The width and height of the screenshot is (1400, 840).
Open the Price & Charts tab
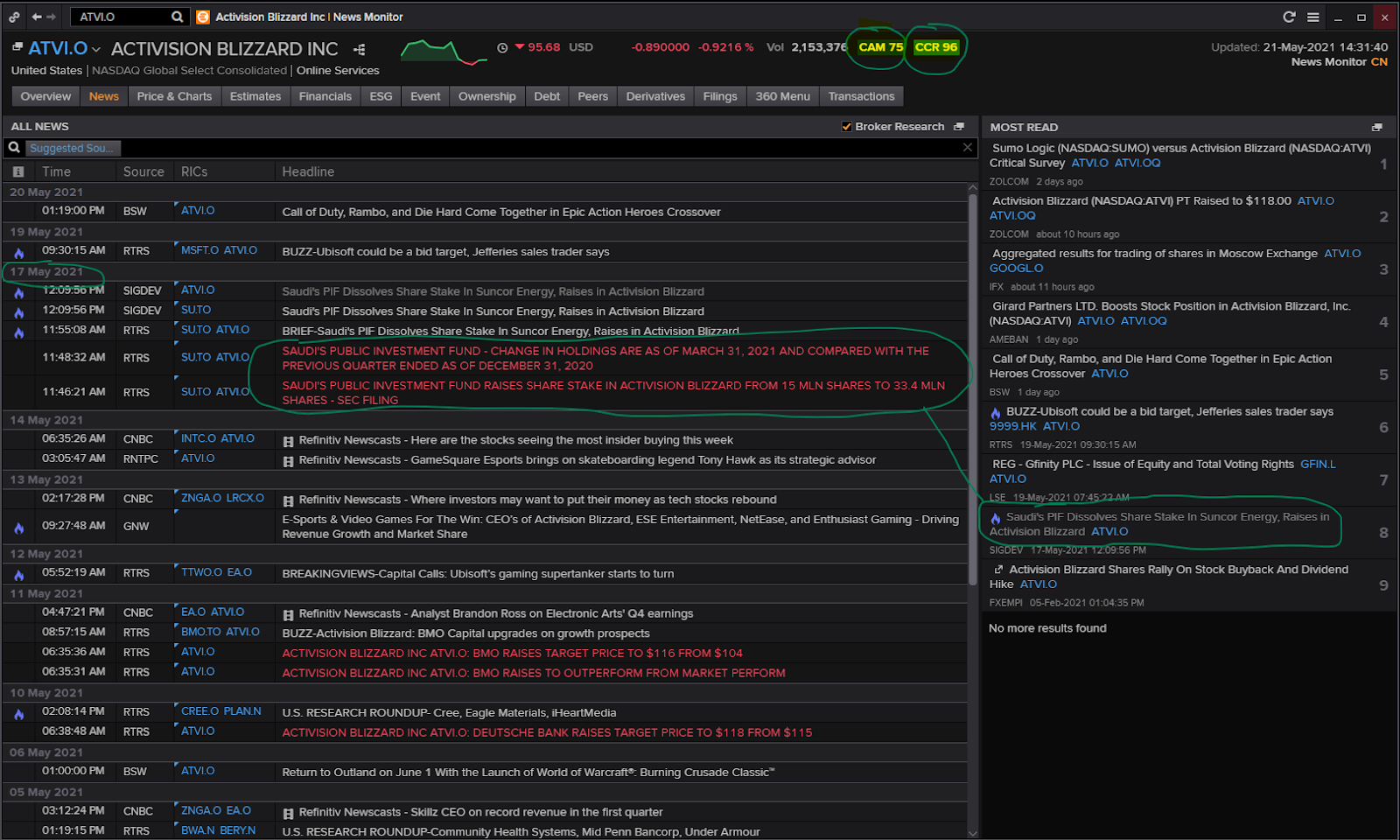tap(174, 96)
